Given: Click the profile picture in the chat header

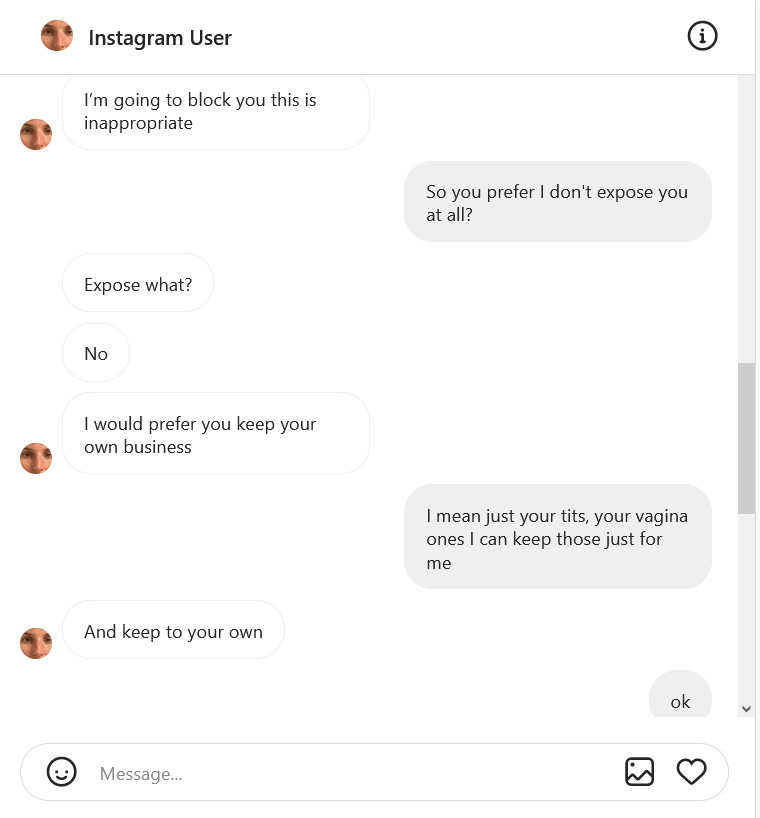Looking at the screenshot, I should pyautogui.click(x=57, y=37).
